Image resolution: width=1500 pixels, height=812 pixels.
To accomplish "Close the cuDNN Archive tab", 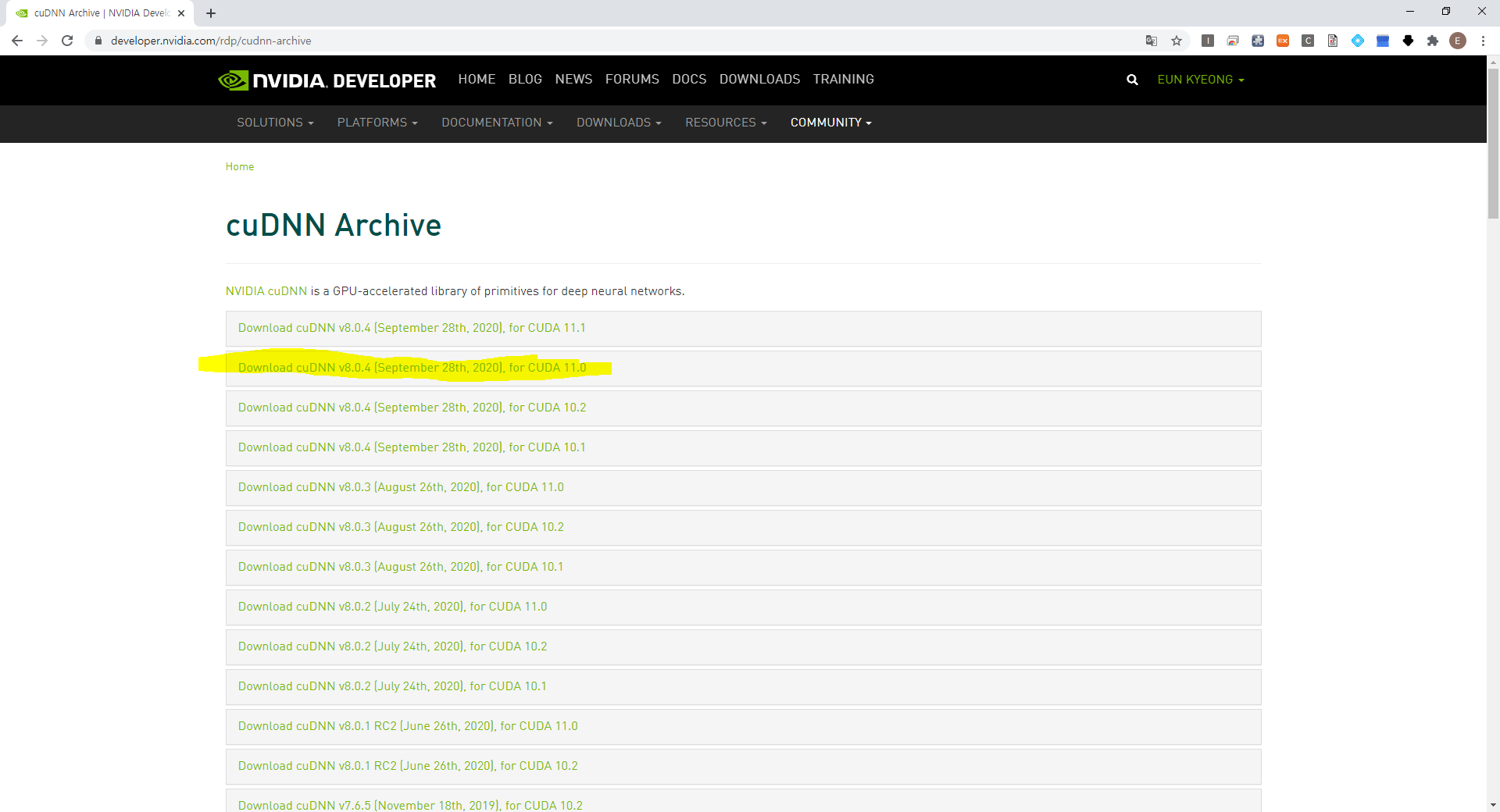I will [x=181, y=13].
